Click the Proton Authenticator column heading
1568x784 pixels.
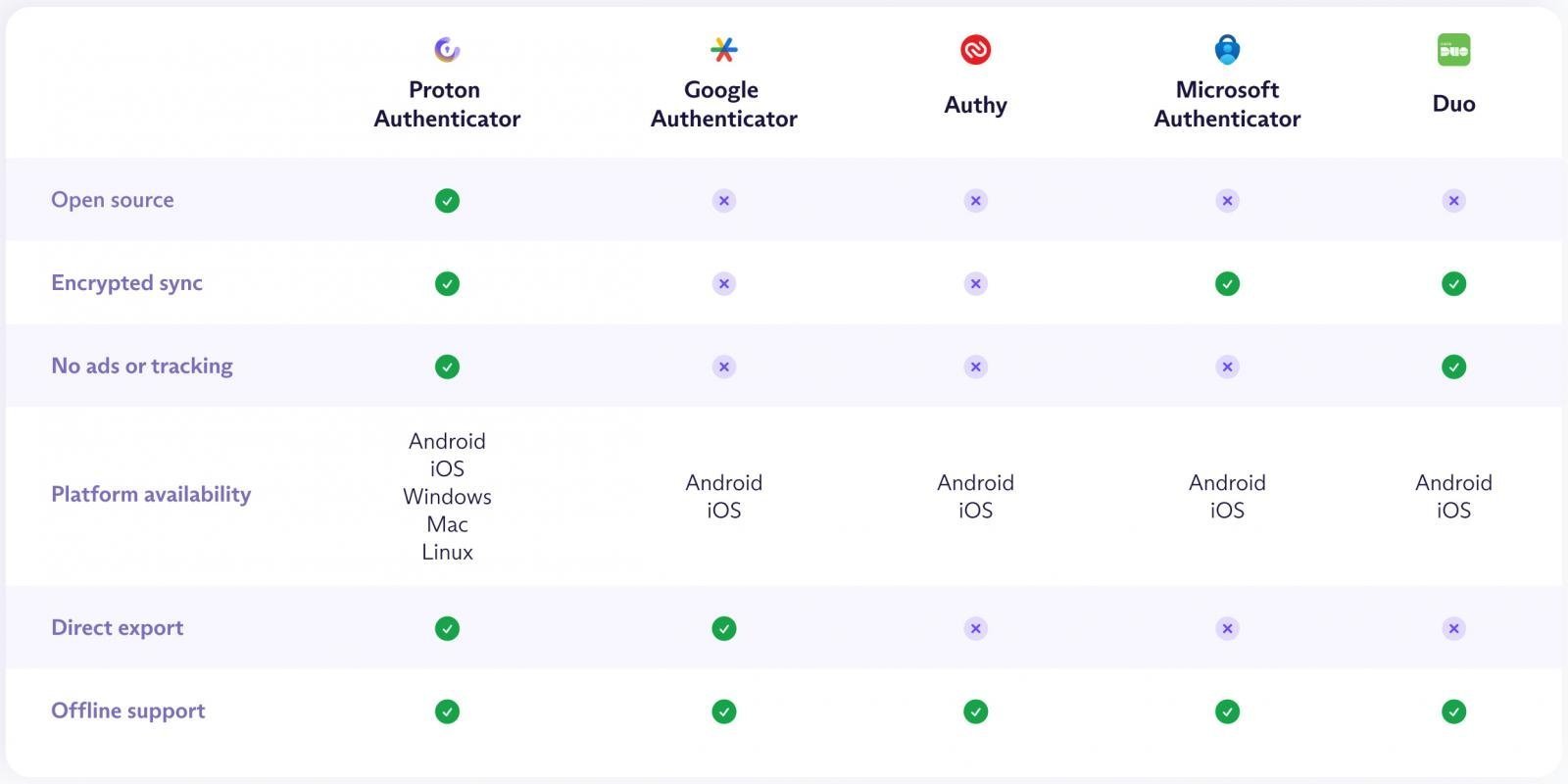447,104
